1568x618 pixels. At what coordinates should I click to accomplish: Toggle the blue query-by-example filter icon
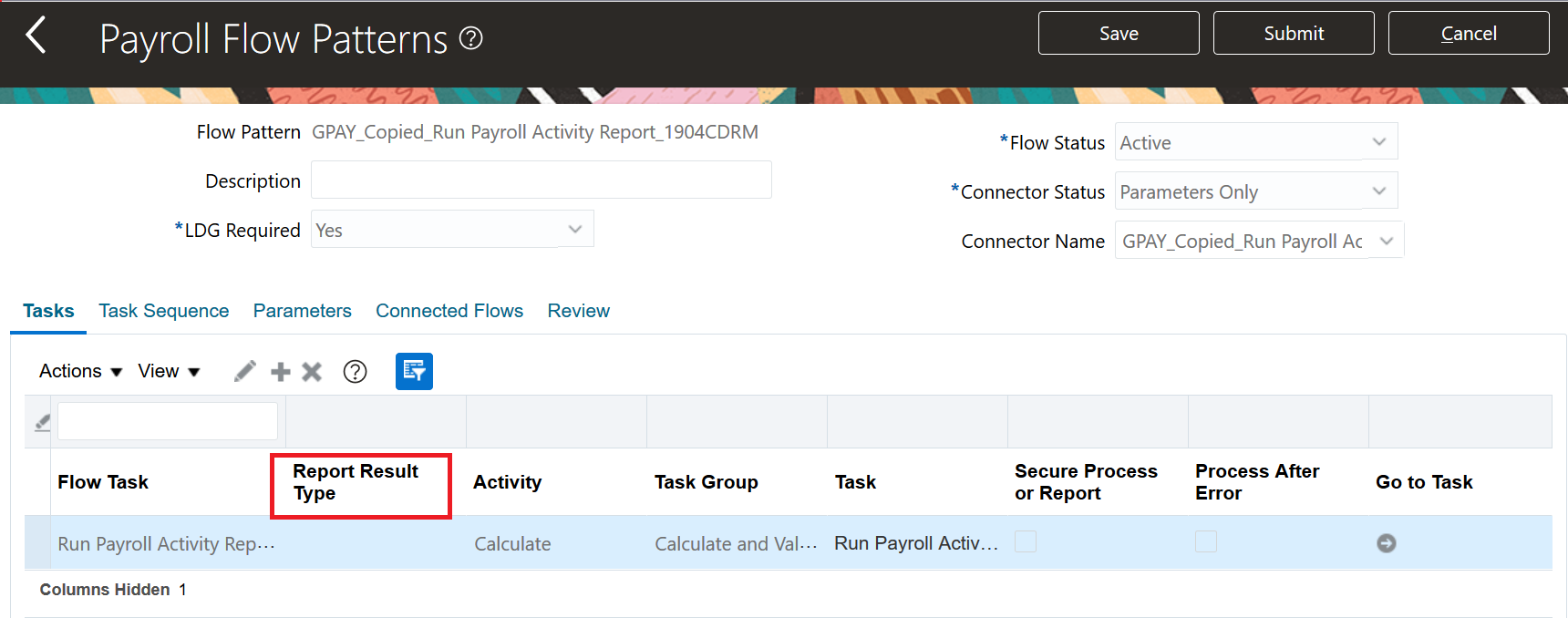(414, 371)
